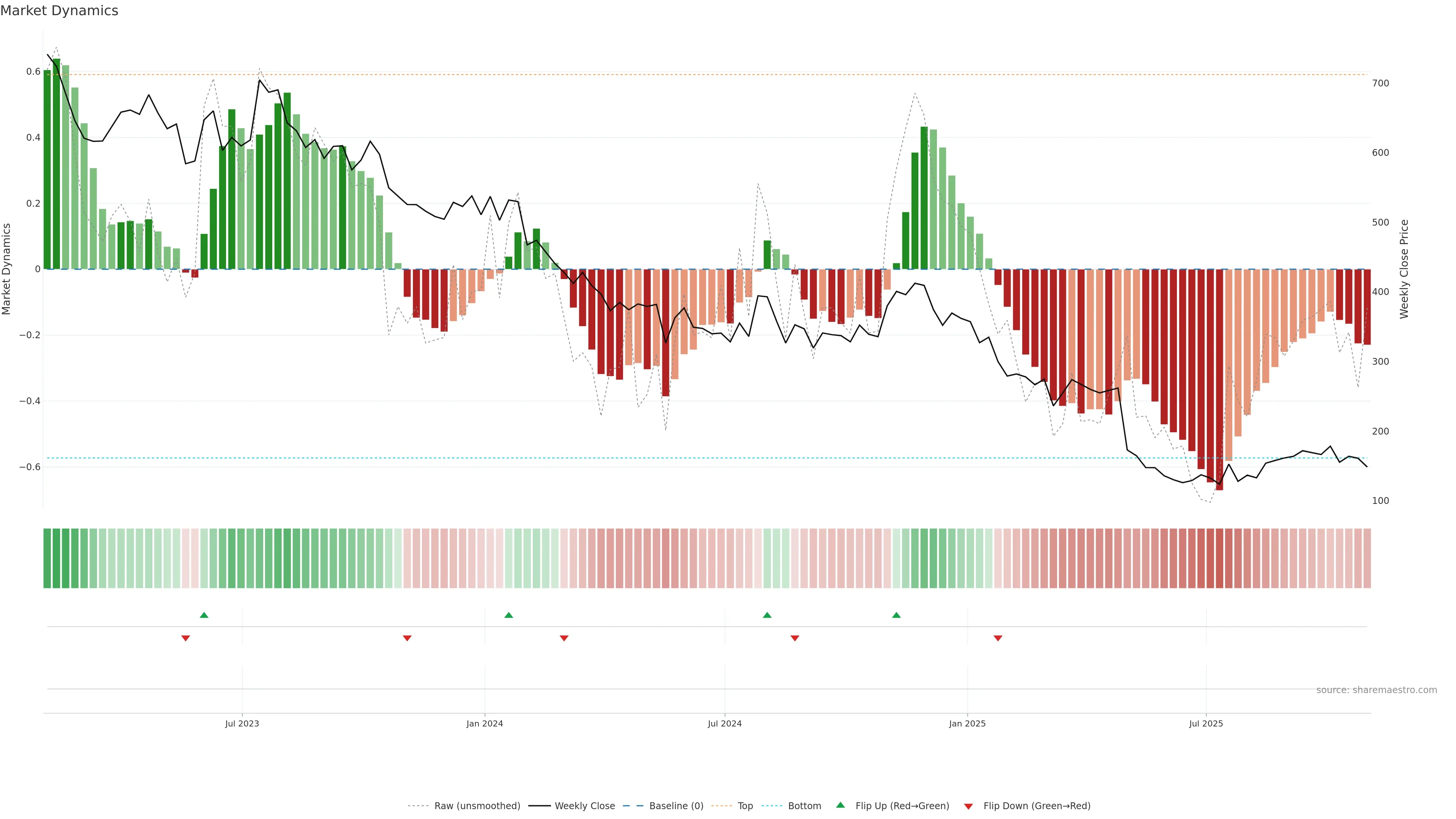Click the Flip Down triangle before Jan 2024
This screenshot has height=819, width=1456.
pos(407,638)
